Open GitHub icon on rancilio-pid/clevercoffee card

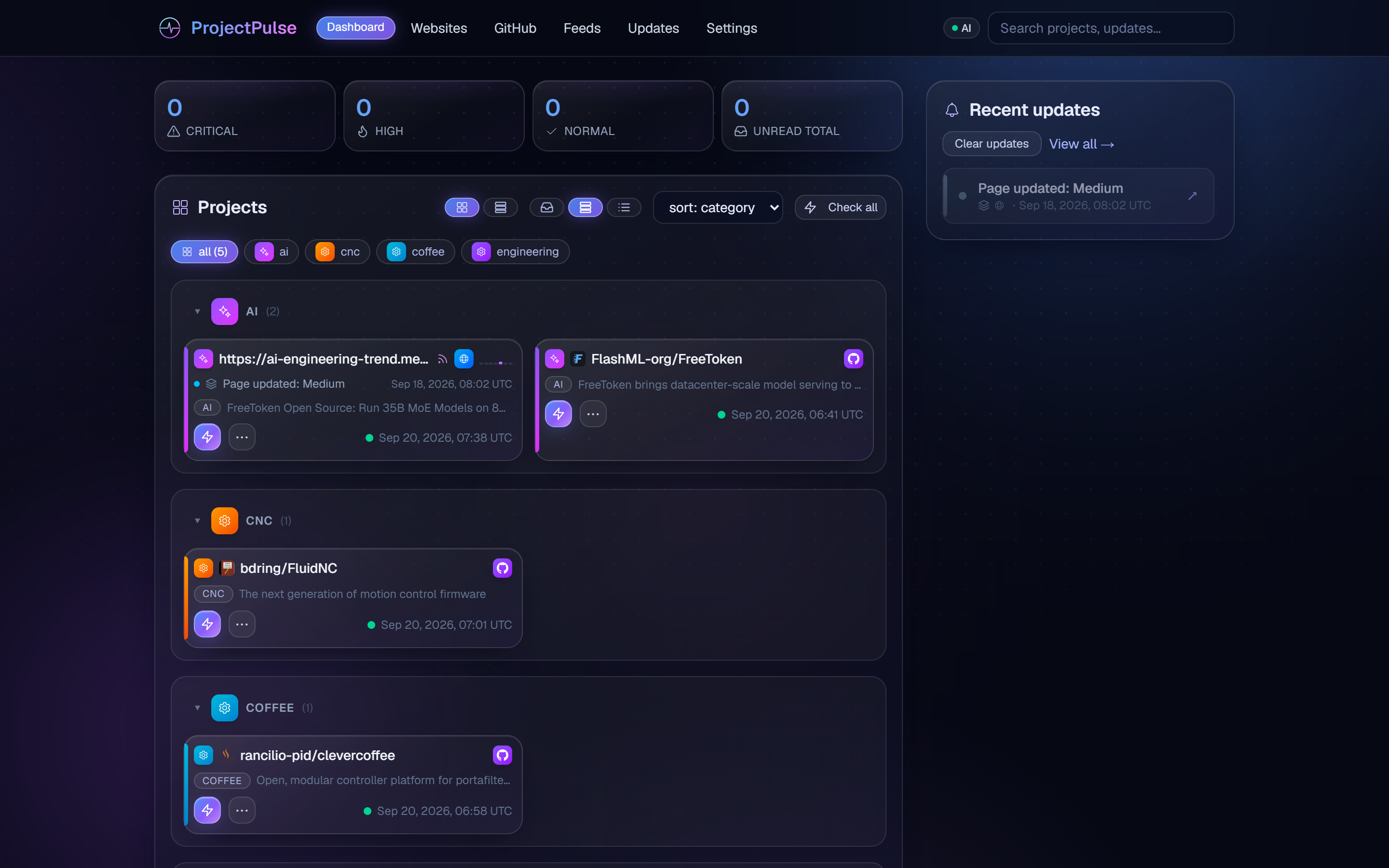click(502, 755)
